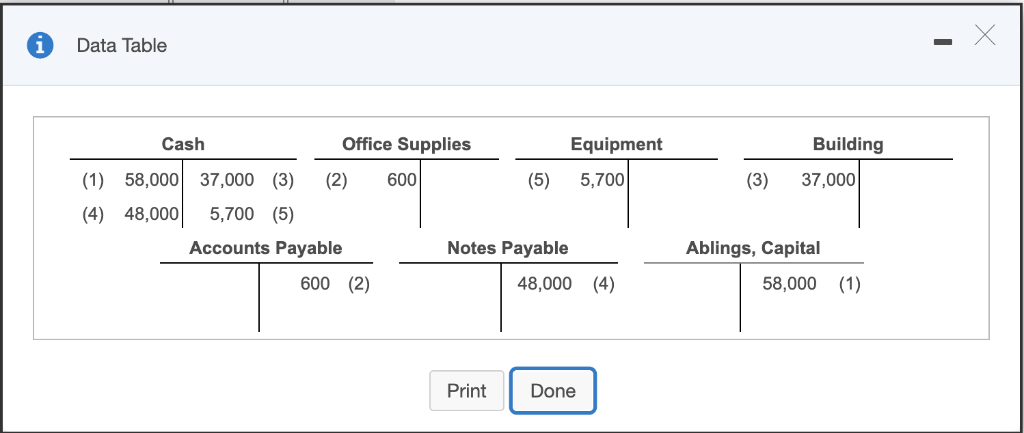
Task: Click the Print button
Action: [x=466, y=391]
